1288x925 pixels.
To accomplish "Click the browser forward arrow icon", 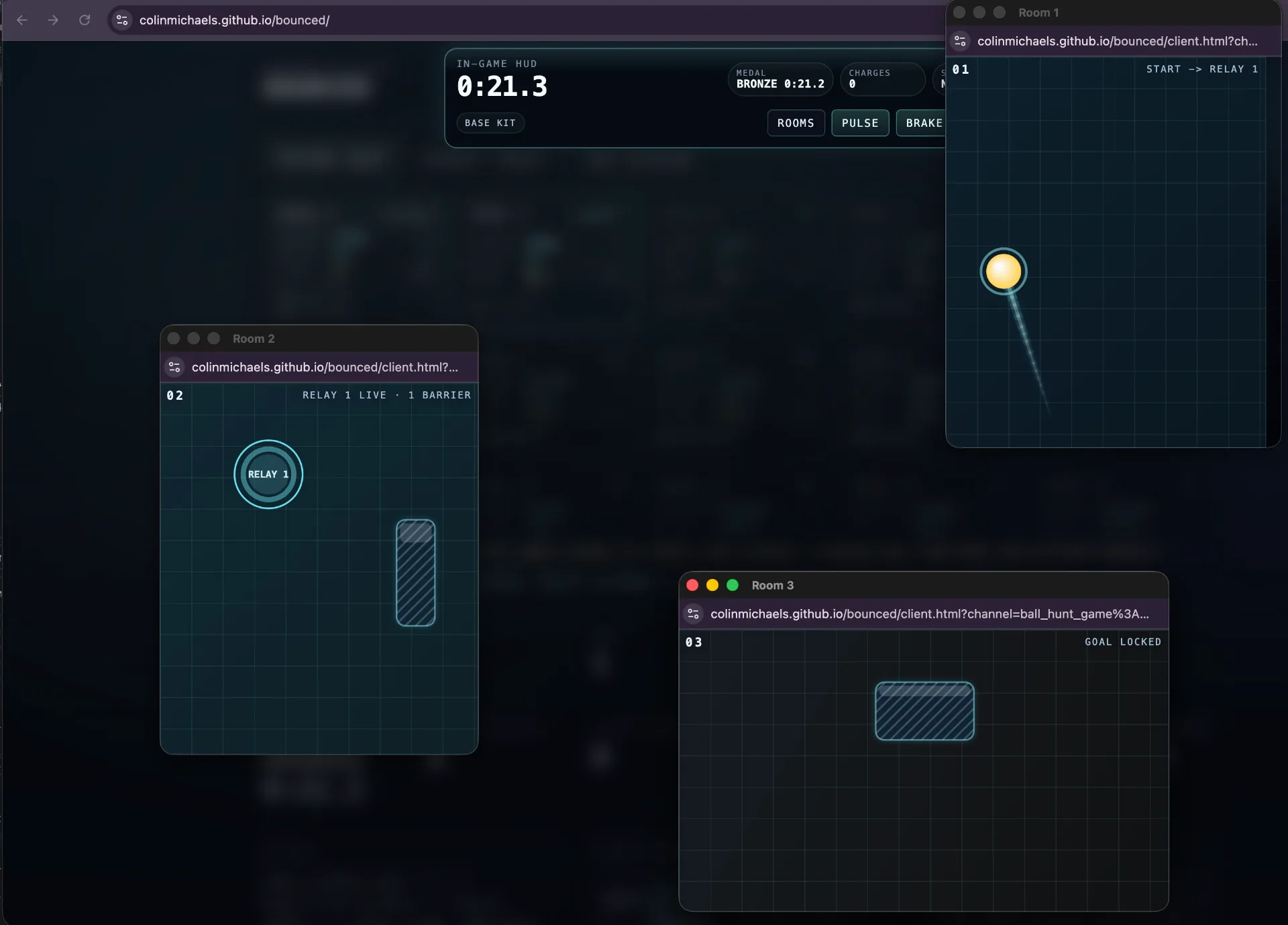I will pos(53,20).
